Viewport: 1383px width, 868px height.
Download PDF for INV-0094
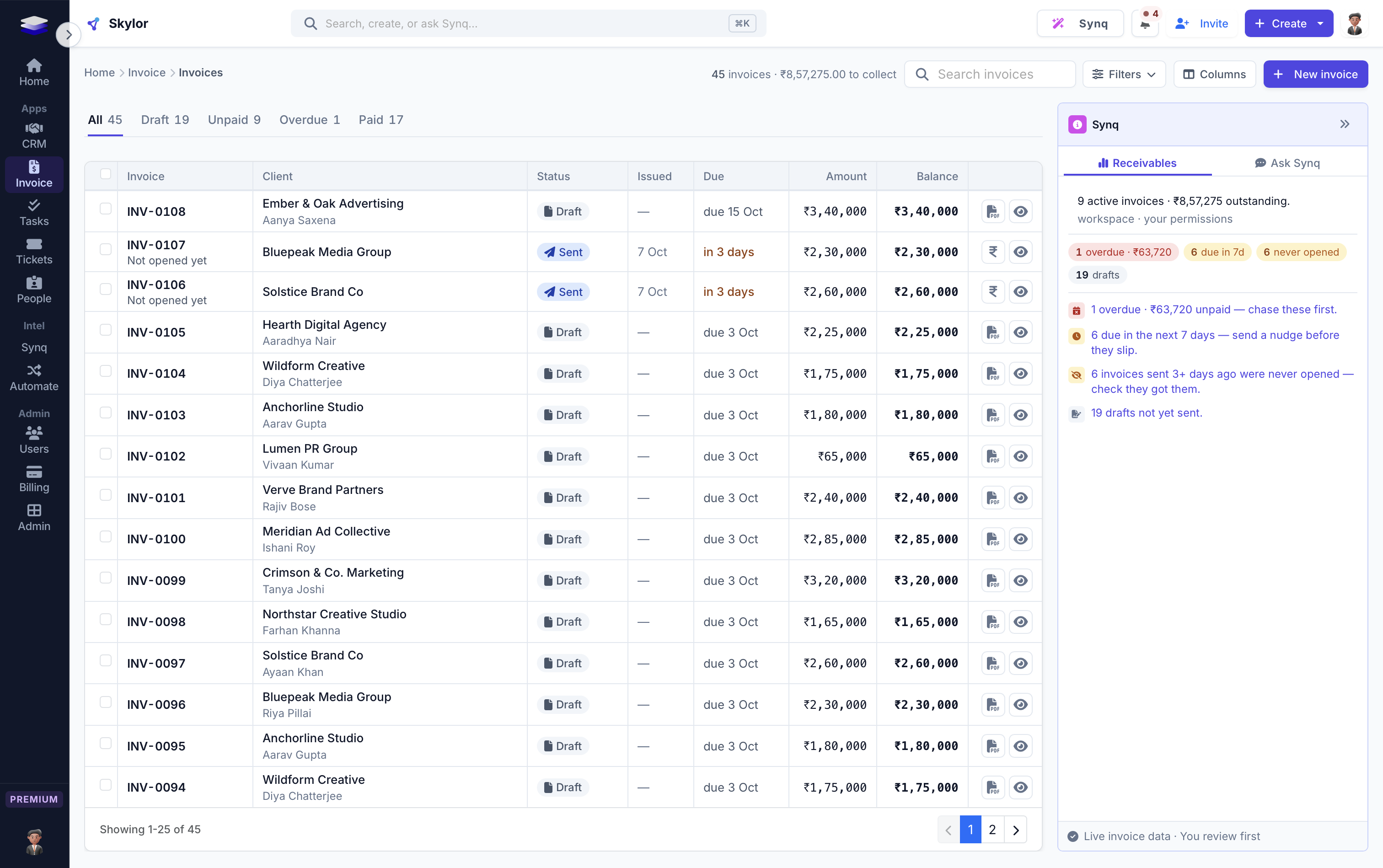992,787
